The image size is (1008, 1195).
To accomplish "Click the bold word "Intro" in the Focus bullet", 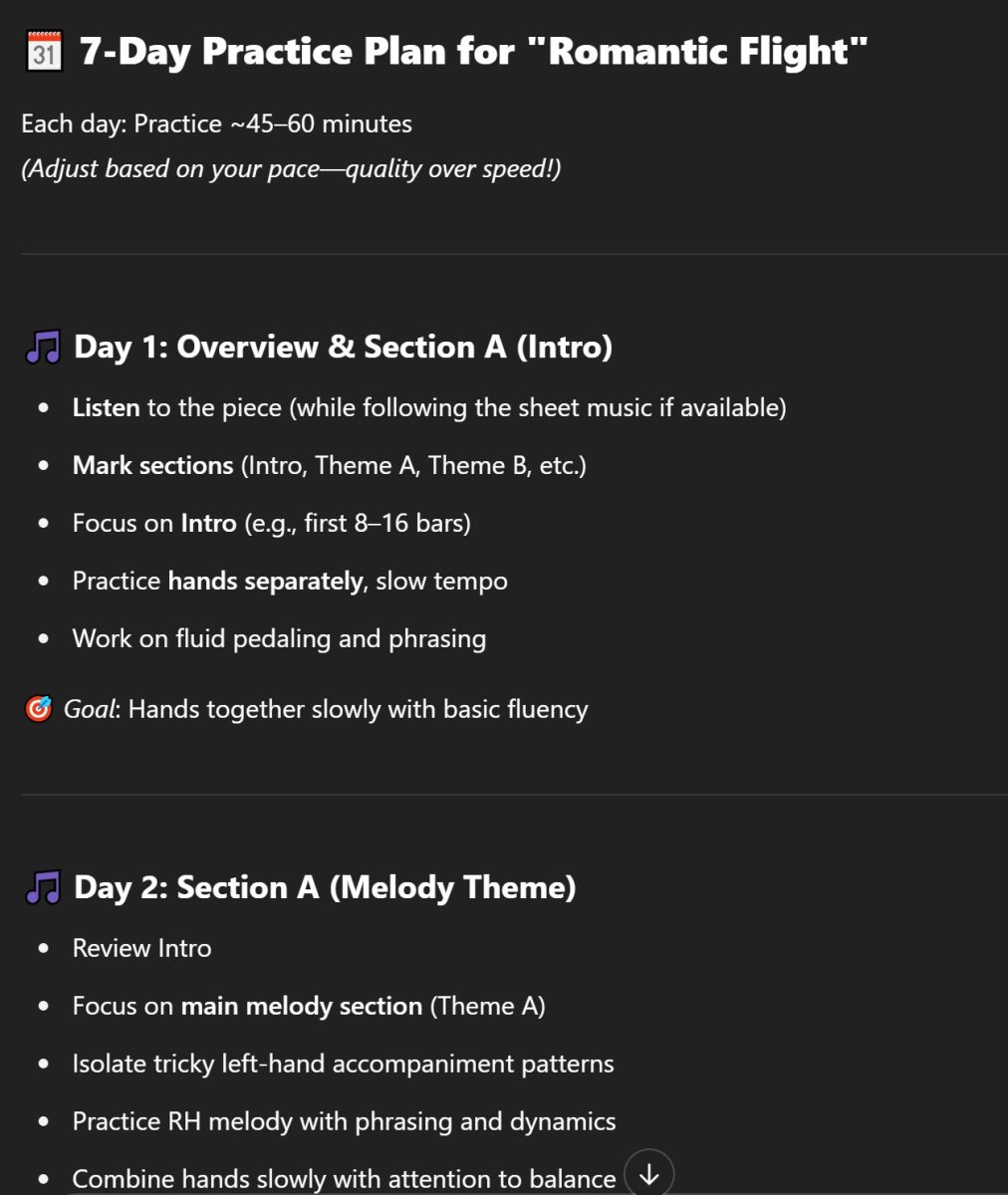I will pos(208,523).
